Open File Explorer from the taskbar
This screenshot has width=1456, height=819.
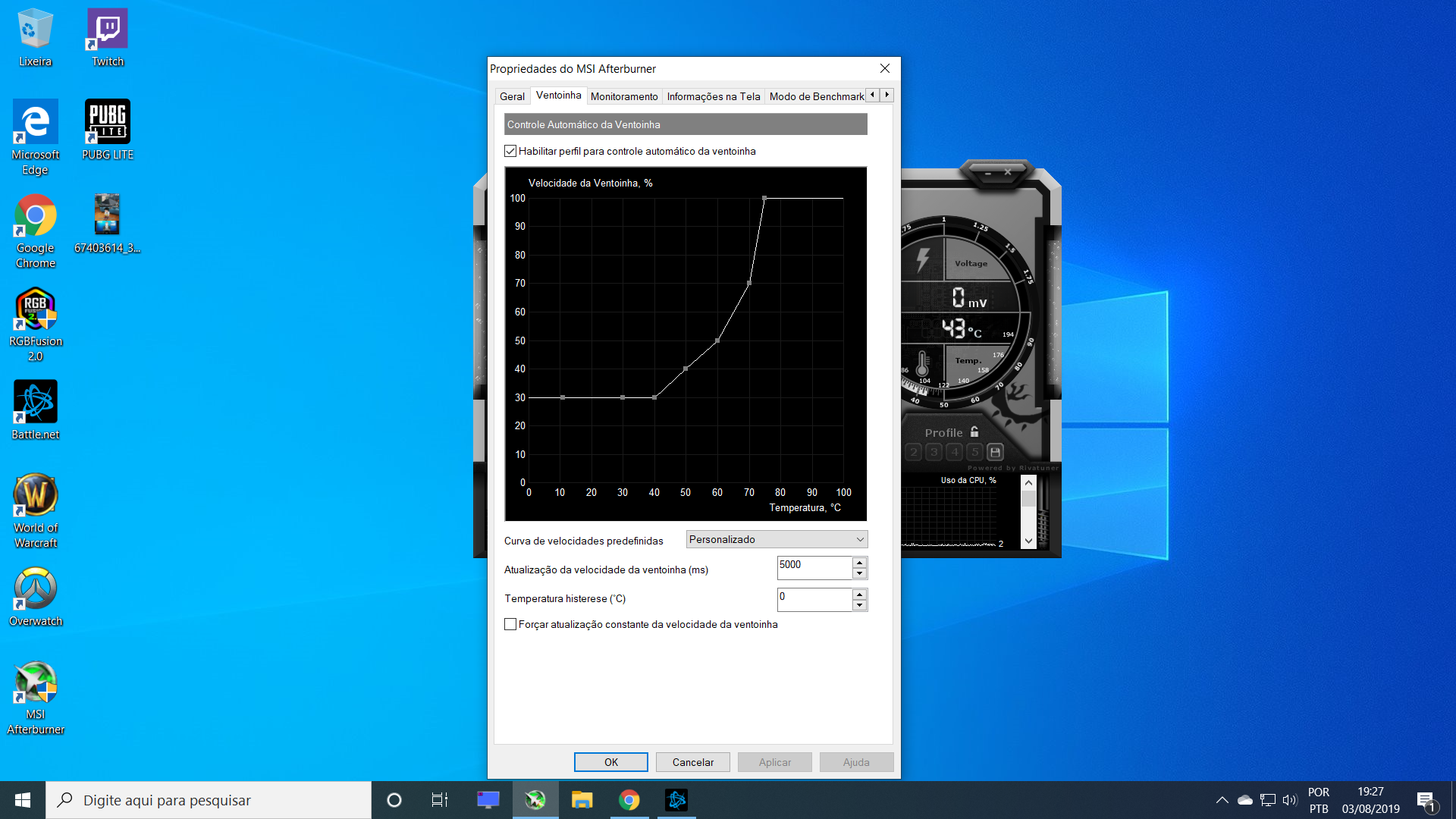[582, 800]
